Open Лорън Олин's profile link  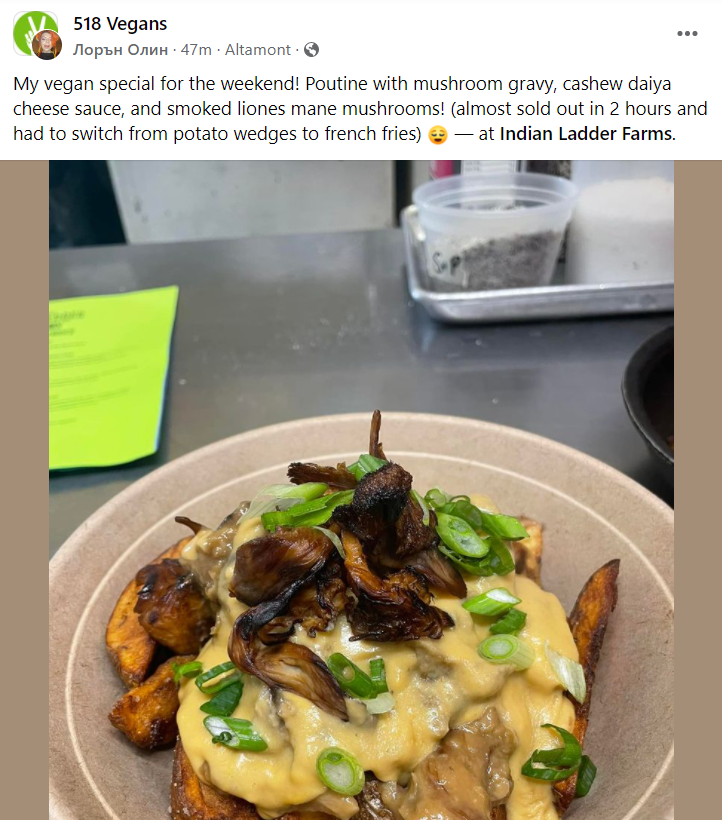120,50
